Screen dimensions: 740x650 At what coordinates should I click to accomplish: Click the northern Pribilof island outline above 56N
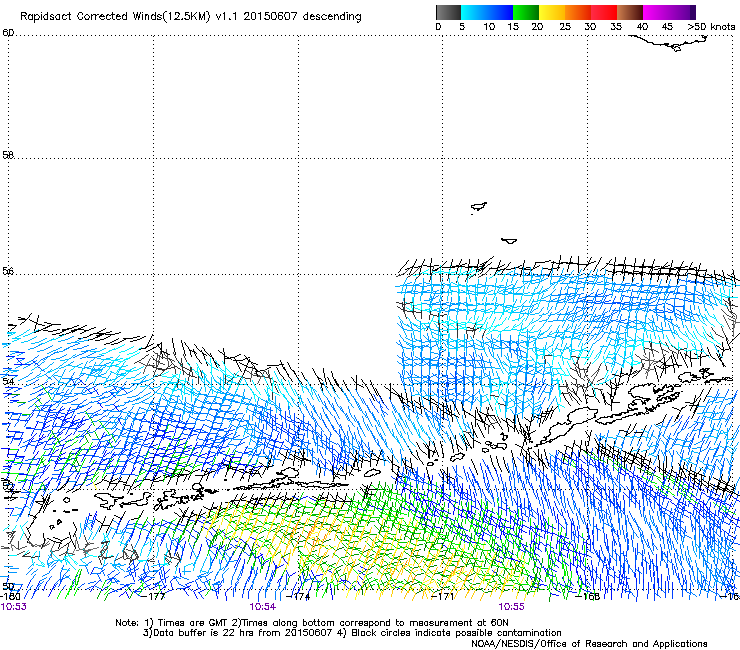(479, 207)
